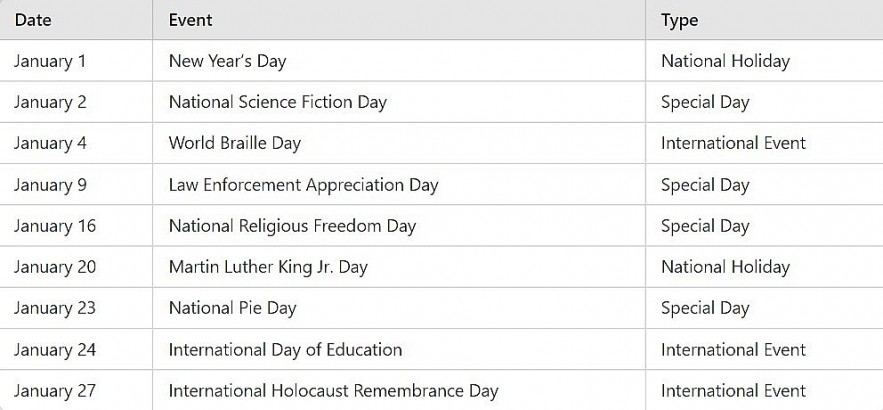The image size is (883, 410).
Task: Click the Date column header
Action: click(x=33, y=20)
